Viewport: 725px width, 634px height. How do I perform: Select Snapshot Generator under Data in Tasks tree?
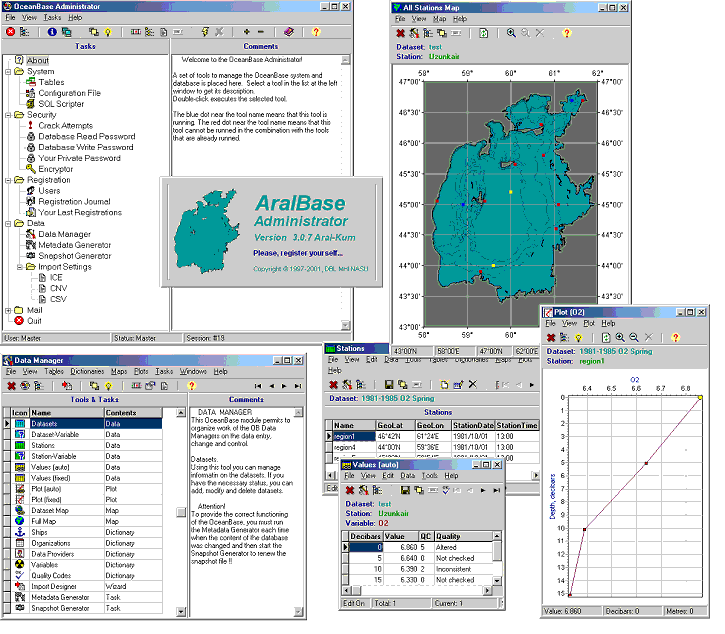74,256
